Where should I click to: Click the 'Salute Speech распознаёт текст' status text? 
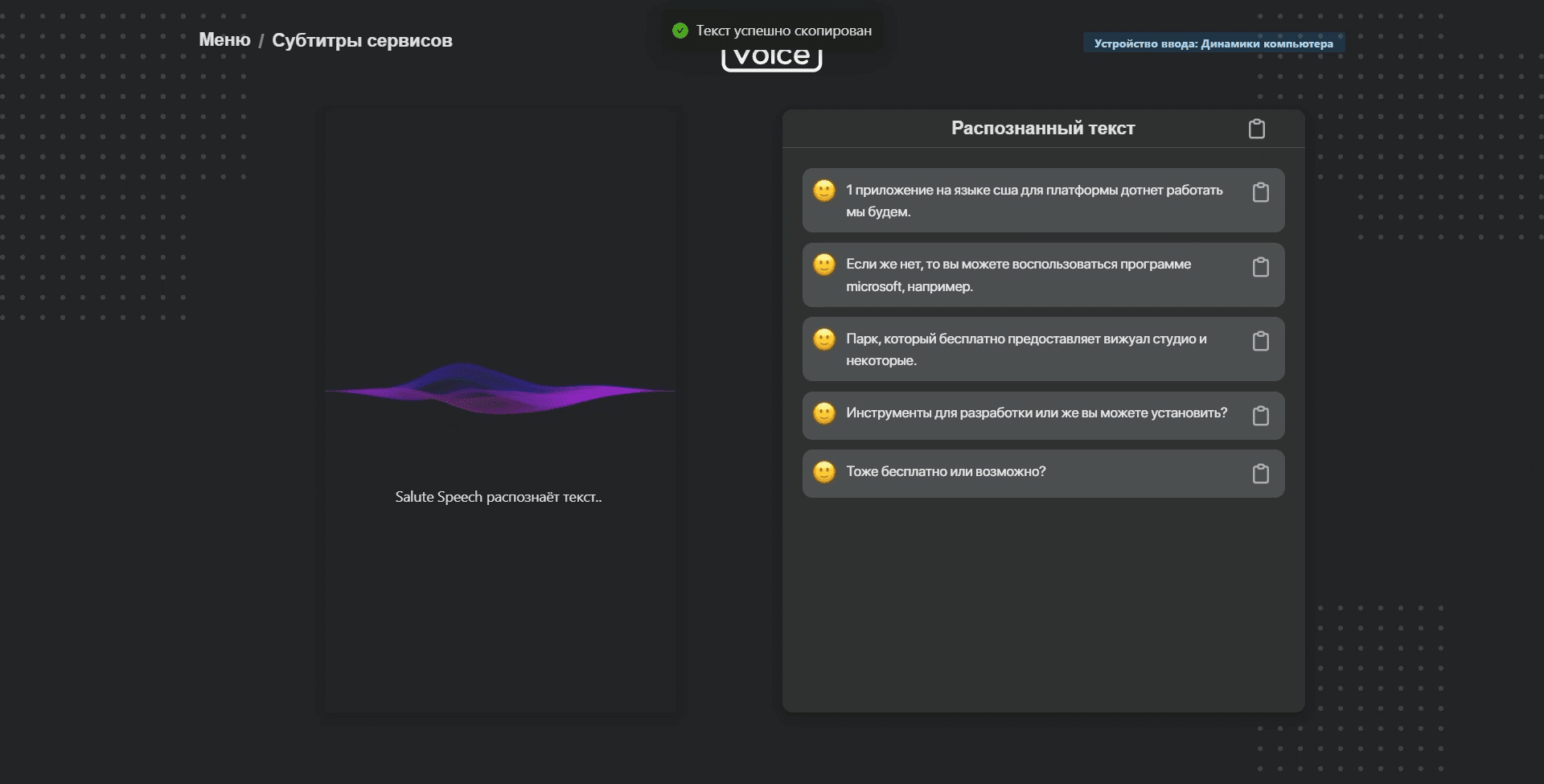[x=499, y=497]
